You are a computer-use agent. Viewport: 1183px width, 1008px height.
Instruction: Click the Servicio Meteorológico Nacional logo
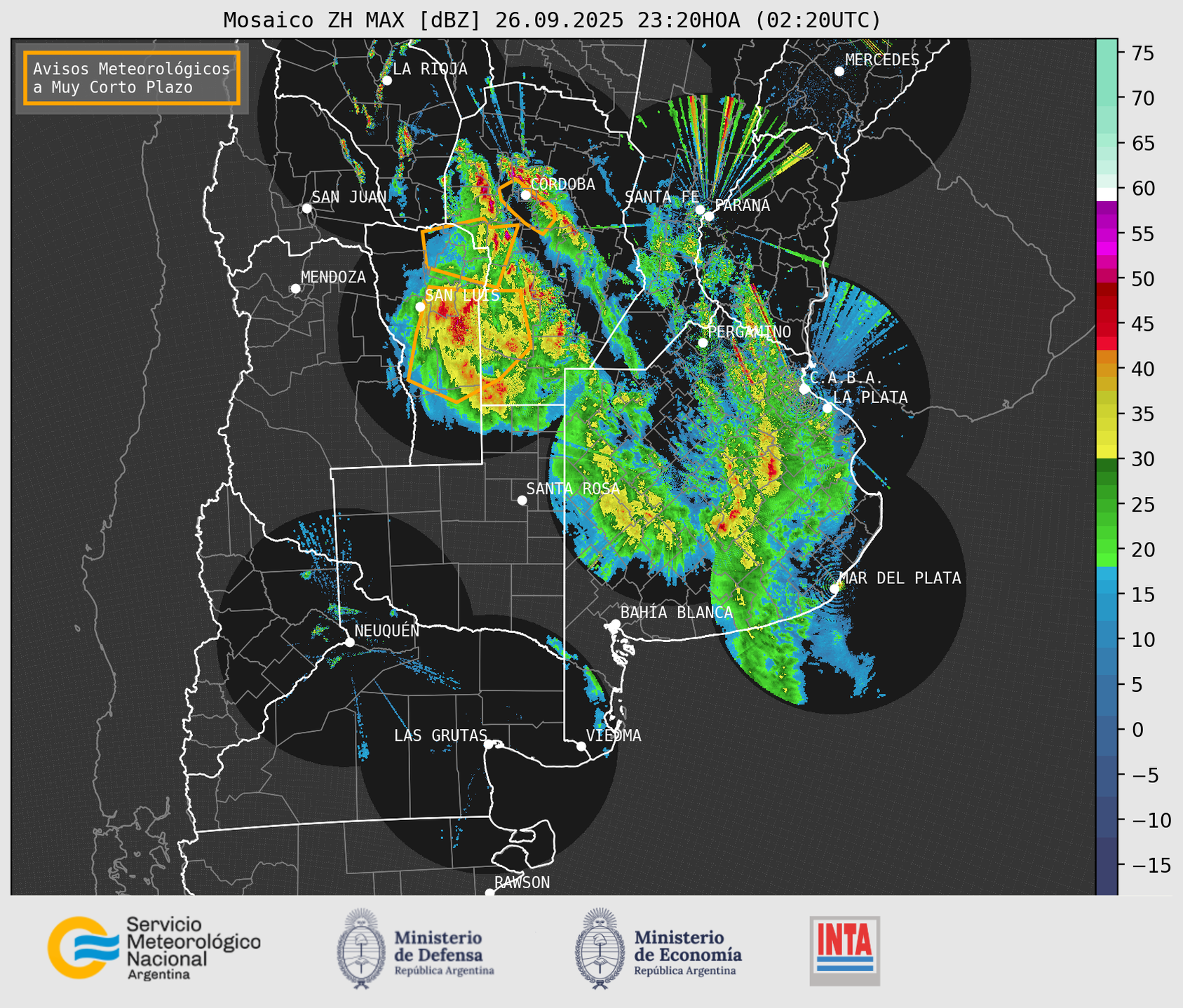coord(154,948)
